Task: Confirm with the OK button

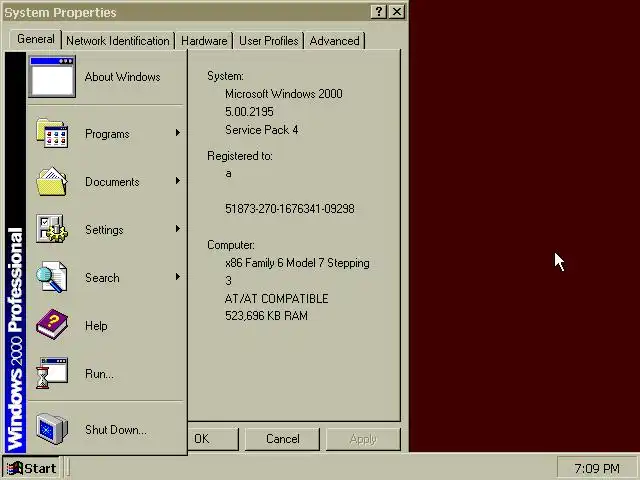Action: [x=213, y=439]
